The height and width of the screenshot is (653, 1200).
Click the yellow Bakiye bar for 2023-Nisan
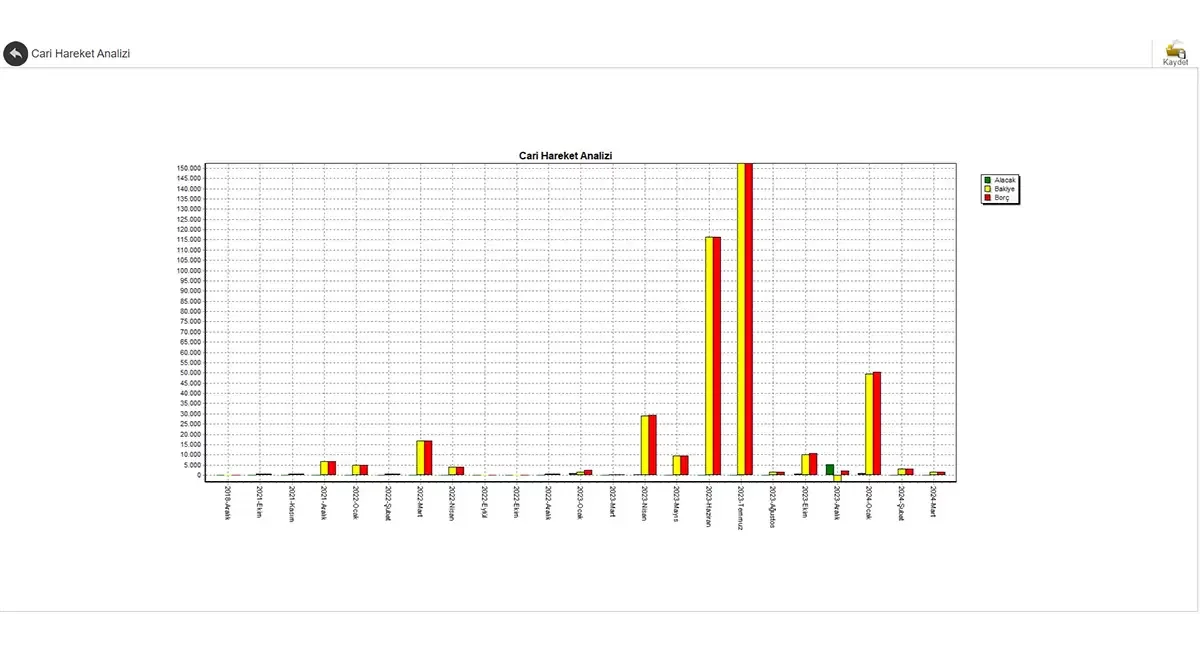coord(645,445)
